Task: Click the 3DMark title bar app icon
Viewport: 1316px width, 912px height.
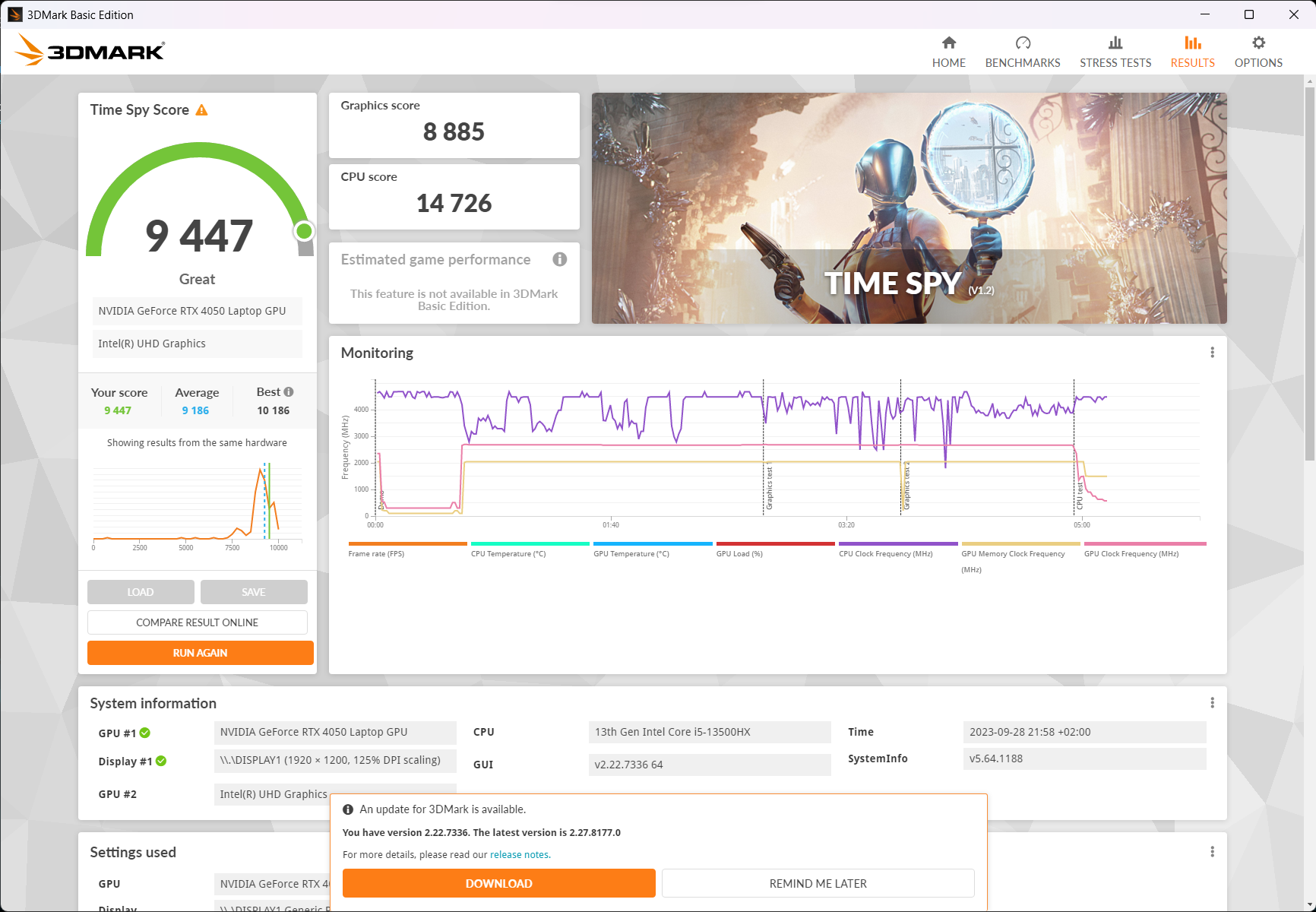Action: pos(14,14)
